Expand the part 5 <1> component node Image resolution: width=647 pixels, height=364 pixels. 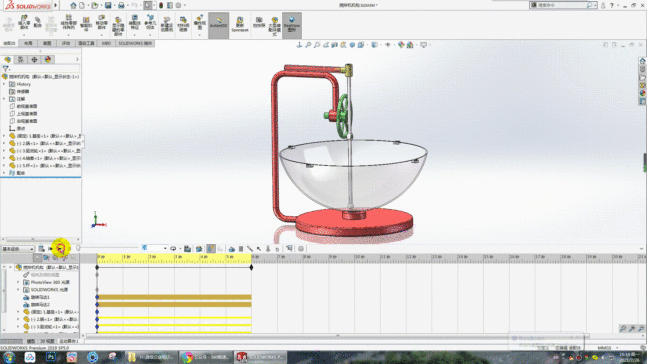[x=4, y=165]
